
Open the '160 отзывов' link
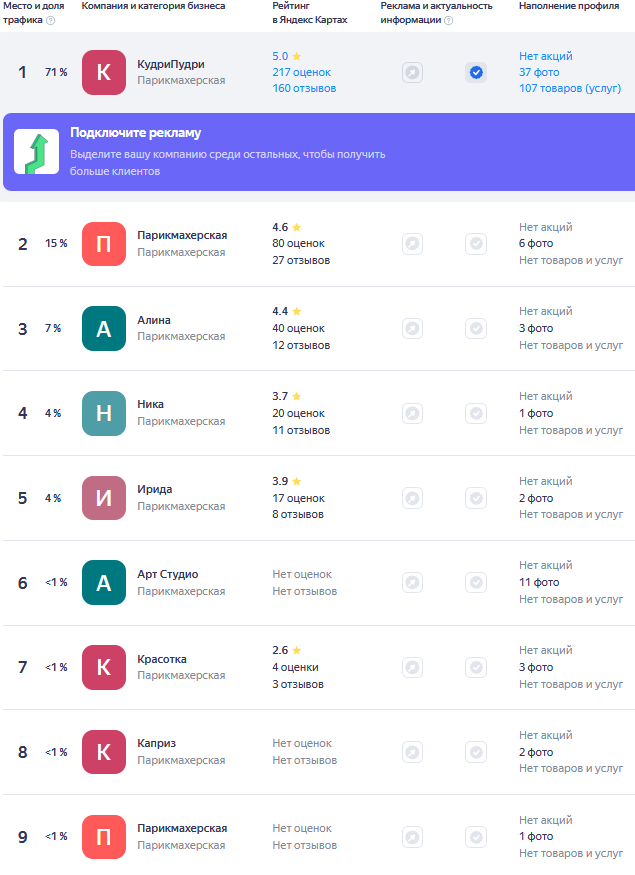(x=304, y=88)
